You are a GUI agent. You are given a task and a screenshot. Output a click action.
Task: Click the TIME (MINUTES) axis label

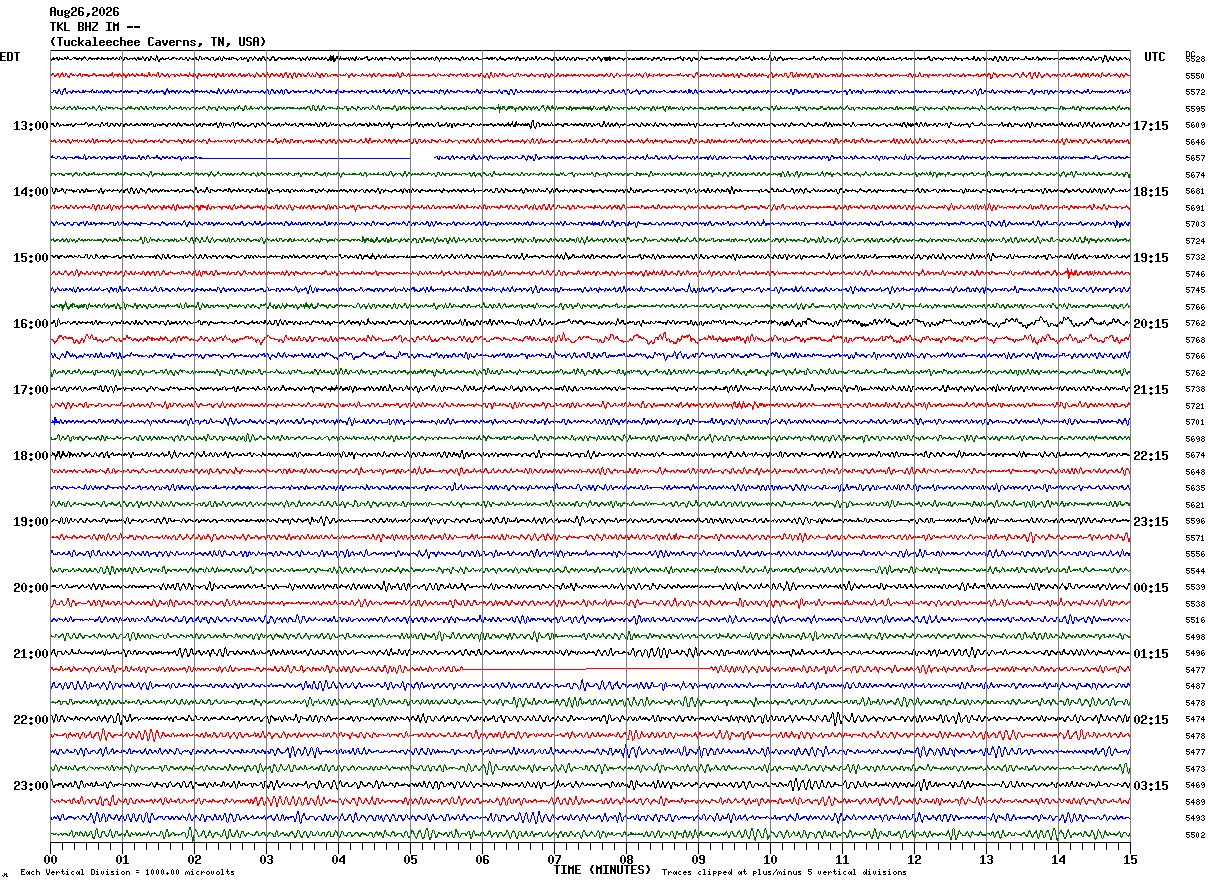tap(602, 870)
